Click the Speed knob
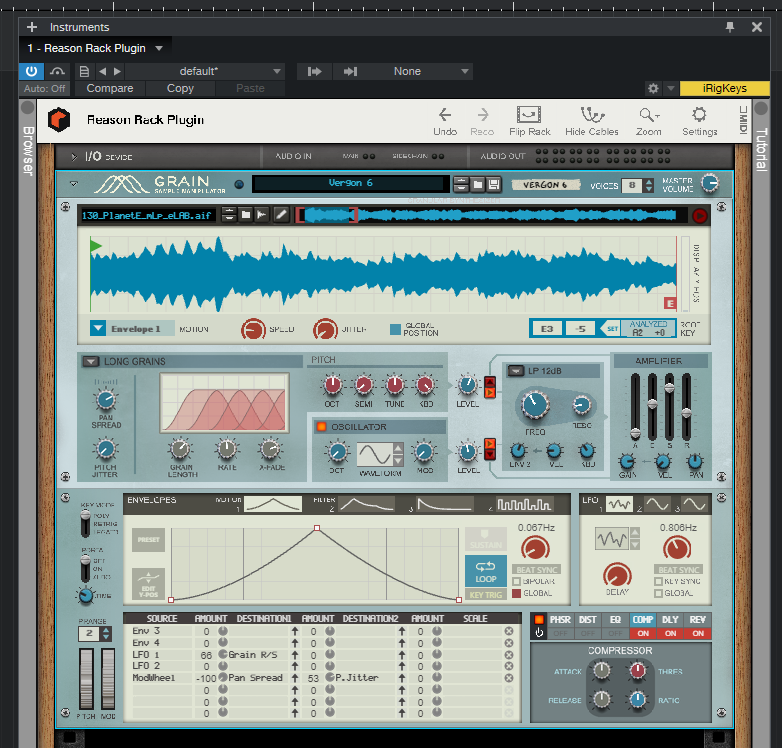Image resolution: width=782 pixels, height=748 pixels. (253, 329)
